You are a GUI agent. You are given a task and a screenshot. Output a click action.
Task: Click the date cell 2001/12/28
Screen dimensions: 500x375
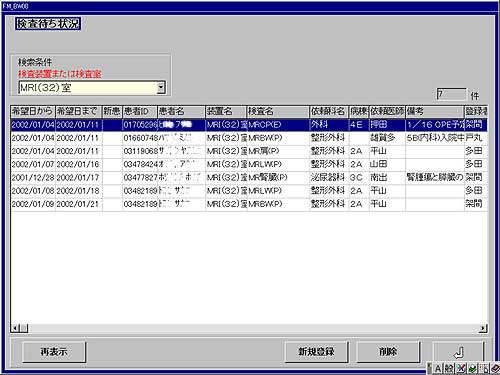(x=33, y=178)
